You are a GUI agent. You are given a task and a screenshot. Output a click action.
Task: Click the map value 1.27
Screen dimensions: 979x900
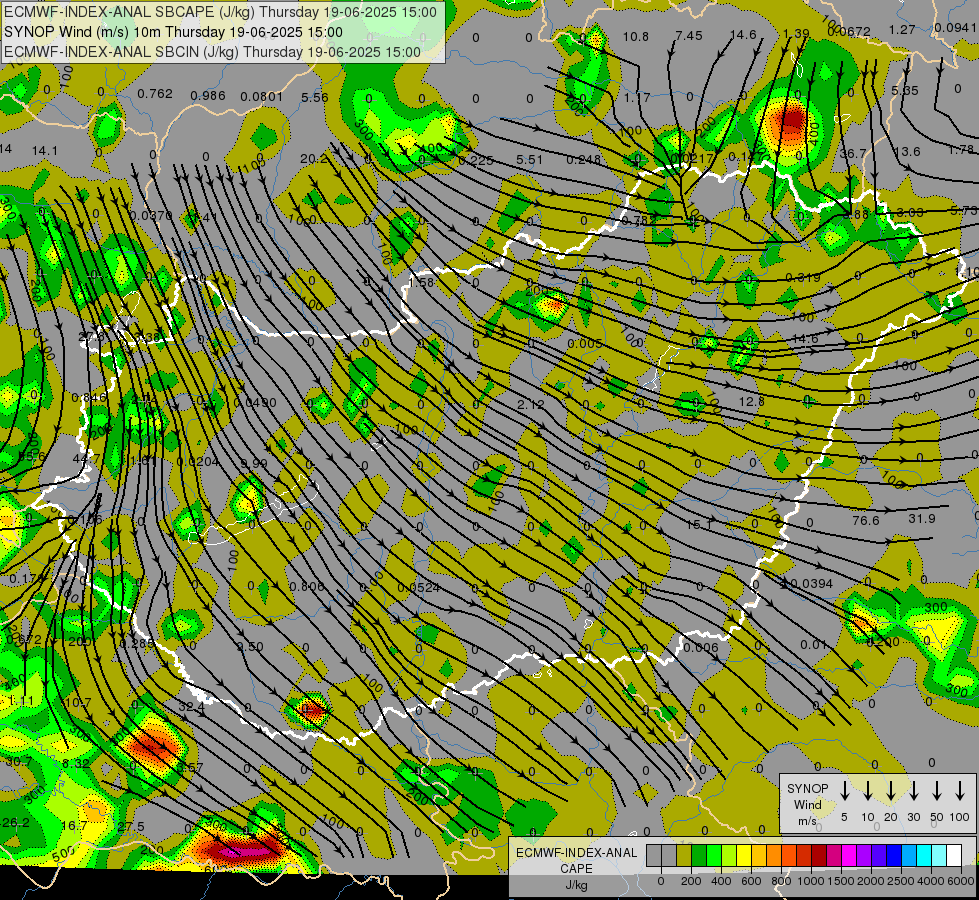902,29
